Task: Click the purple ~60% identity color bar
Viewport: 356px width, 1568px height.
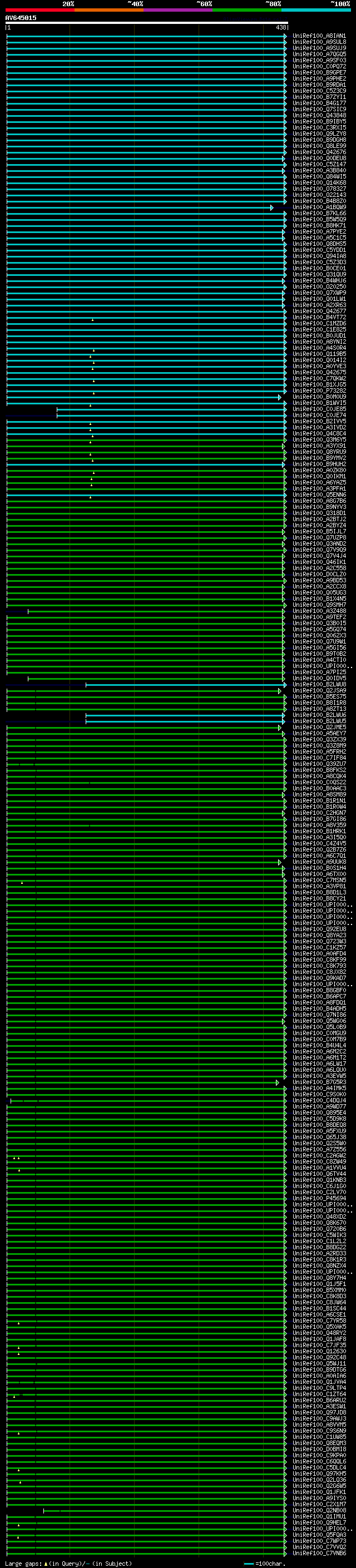Action: point(179,10)
